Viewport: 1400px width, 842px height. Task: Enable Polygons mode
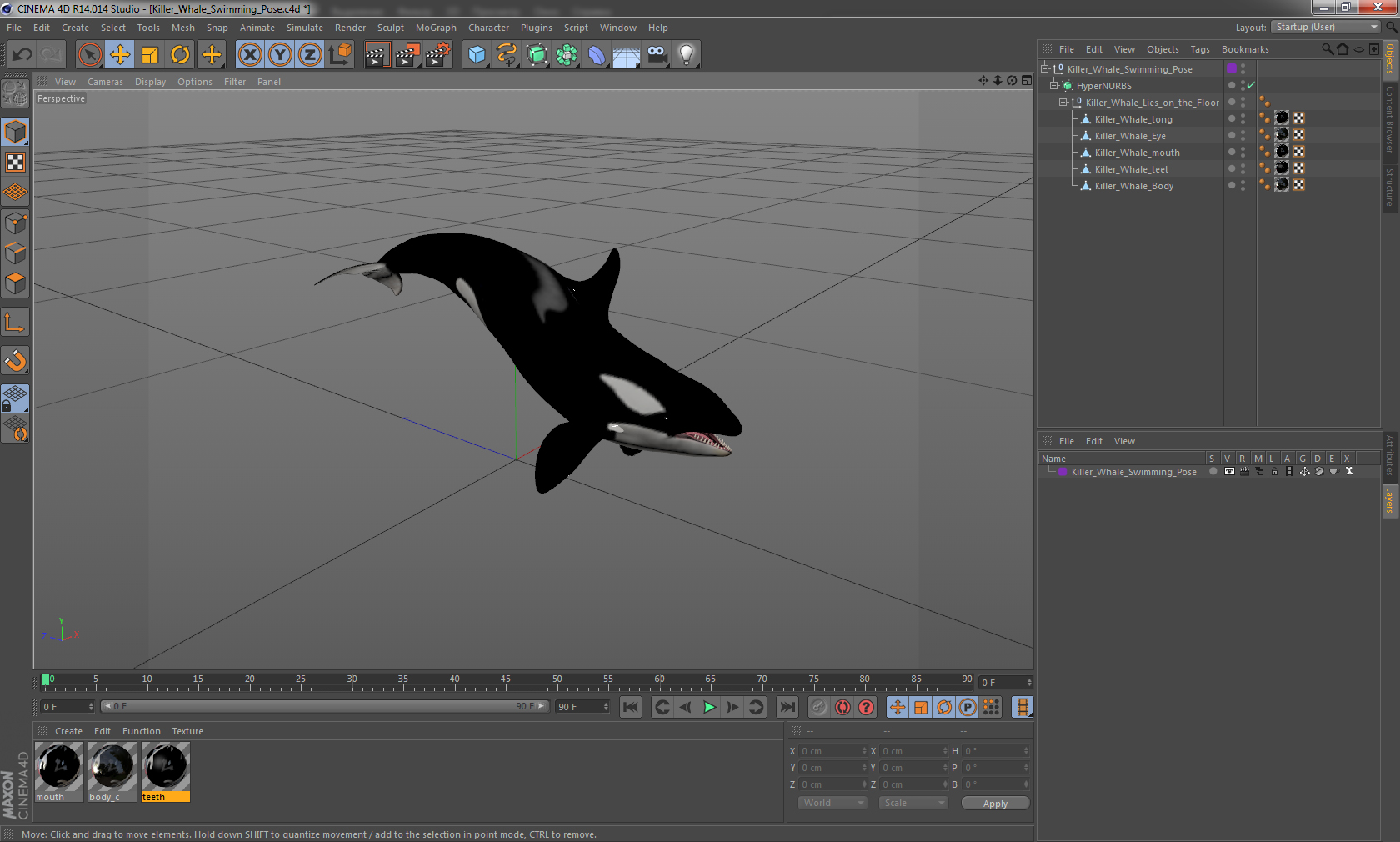15,283
